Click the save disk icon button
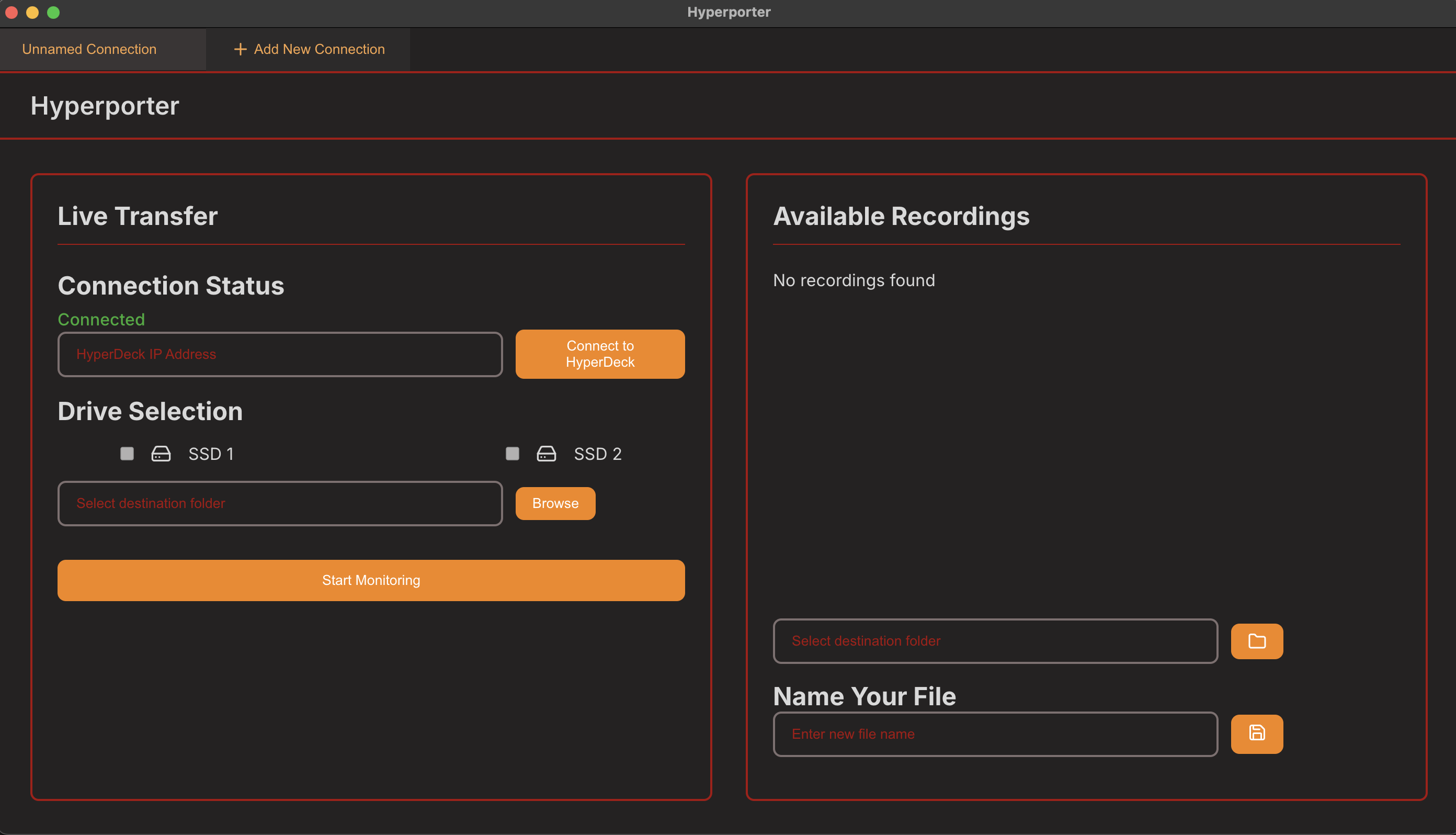Viewport: 1456px width, 835px height. point(1257,734)
